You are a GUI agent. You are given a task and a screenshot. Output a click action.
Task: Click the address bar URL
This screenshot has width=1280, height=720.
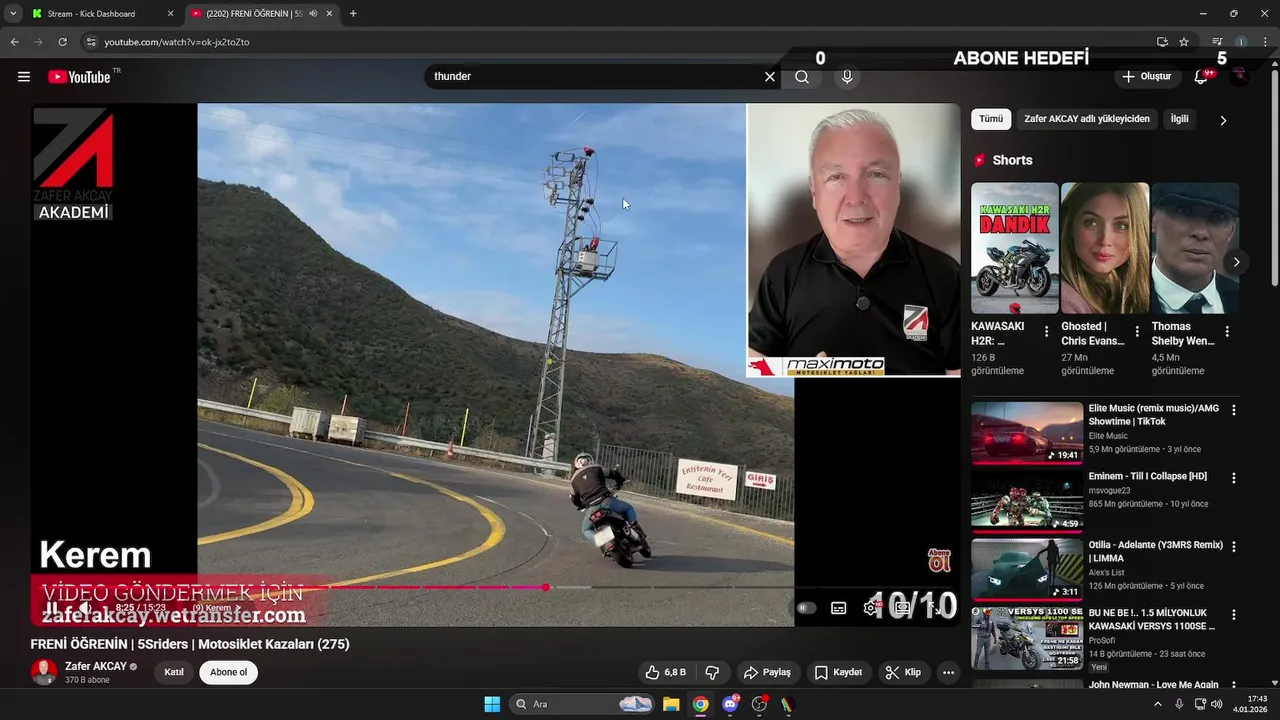[x=177, y=42]
